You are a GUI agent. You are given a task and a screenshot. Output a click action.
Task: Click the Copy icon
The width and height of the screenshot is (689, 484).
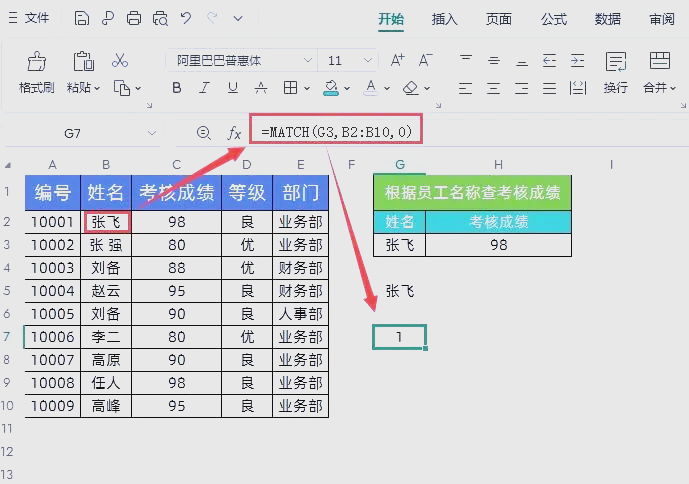coord(122,88)
